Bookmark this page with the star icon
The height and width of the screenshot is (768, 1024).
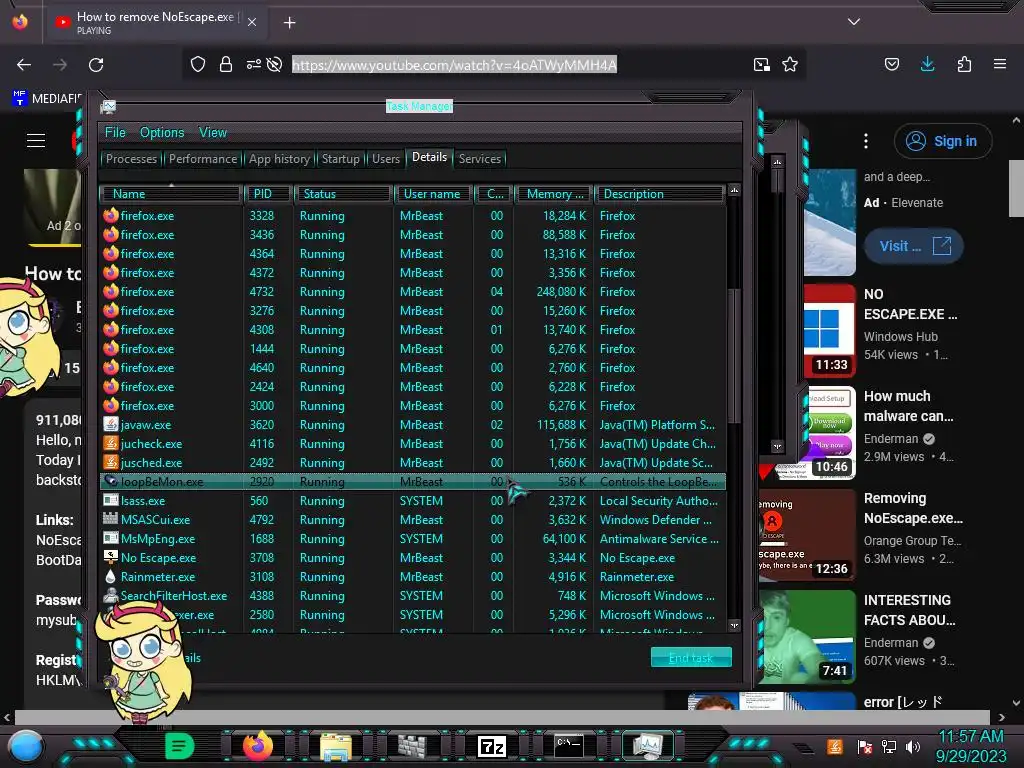(x=790, y=64)
